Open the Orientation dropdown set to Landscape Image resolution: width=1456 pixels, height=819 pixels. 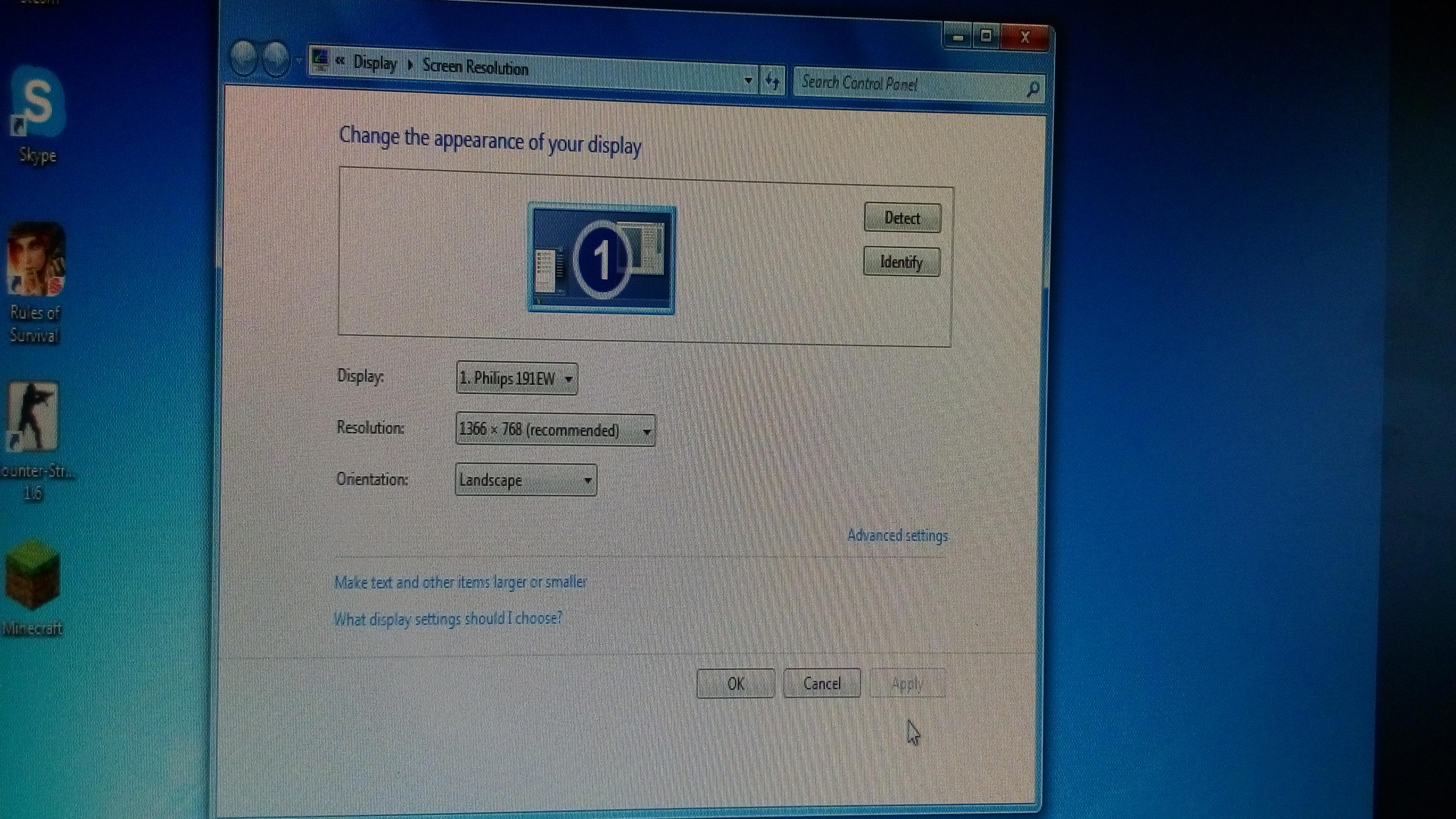(526, 480)
